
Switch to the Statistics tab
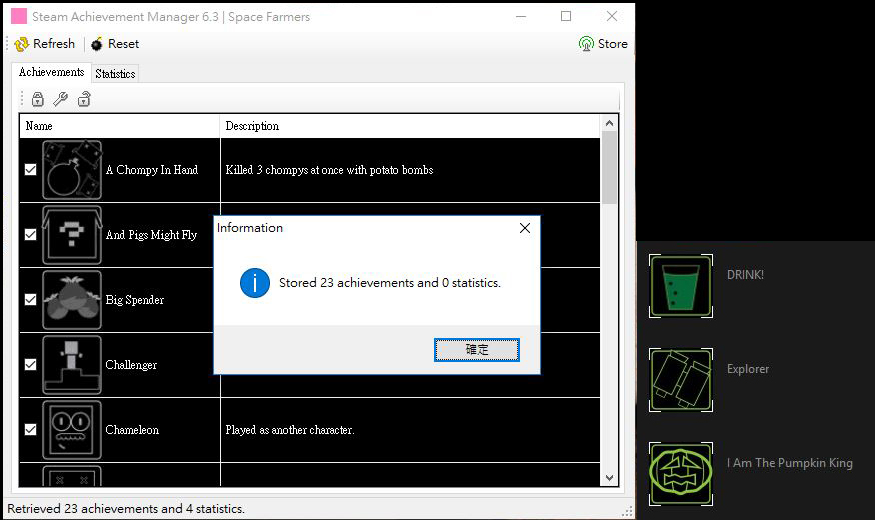pos(115,74)
